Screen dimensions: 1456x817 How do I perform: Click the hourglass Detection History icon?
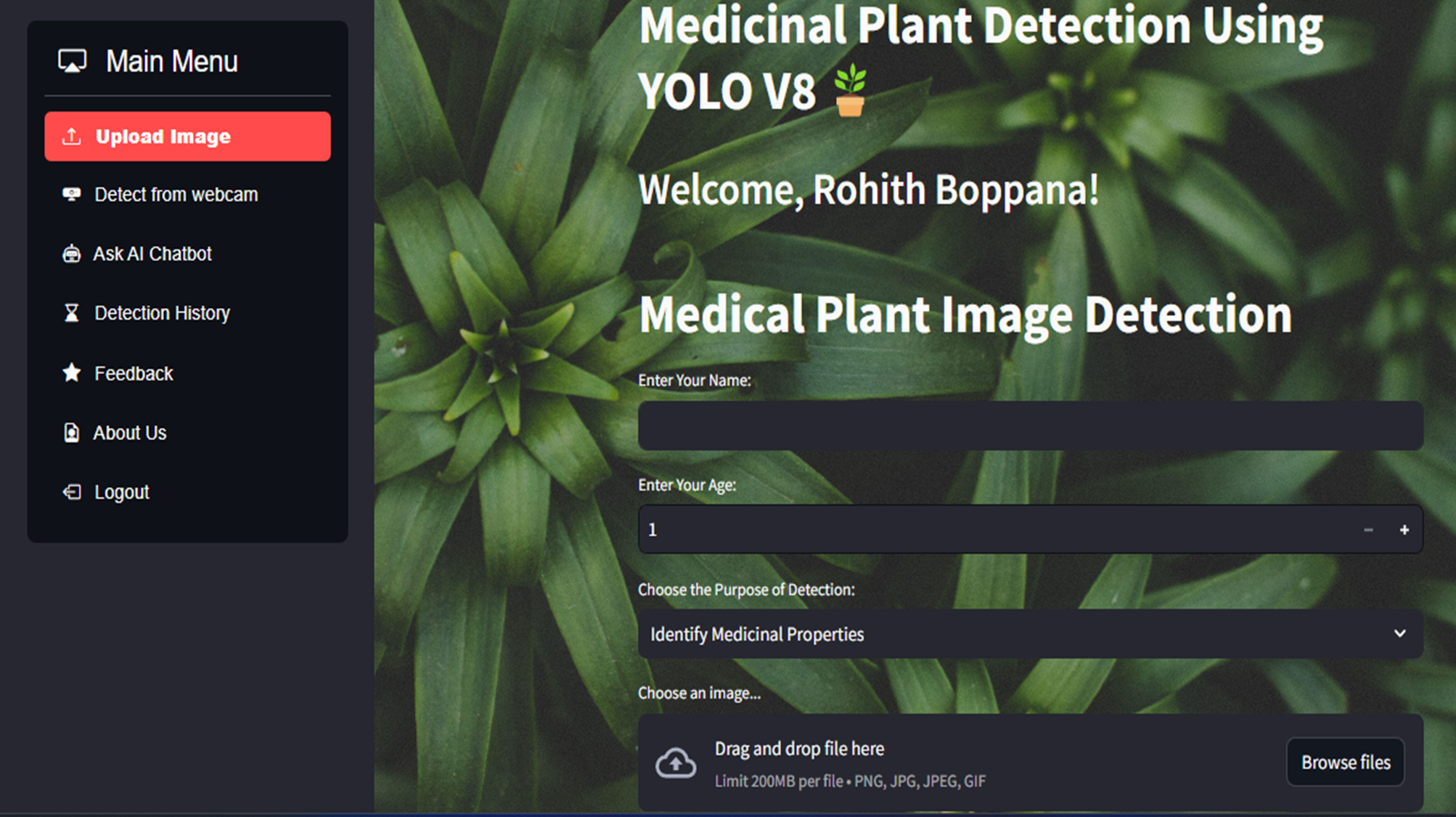pos(71,313)
